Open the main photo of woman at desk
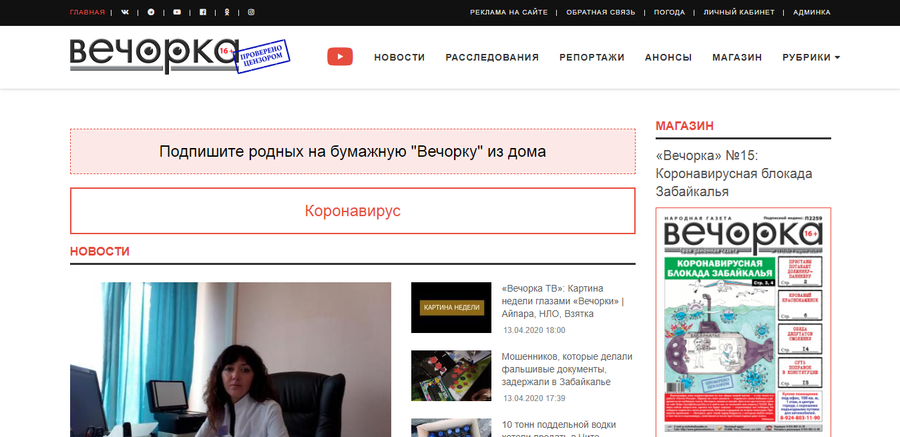 point(230,359)
